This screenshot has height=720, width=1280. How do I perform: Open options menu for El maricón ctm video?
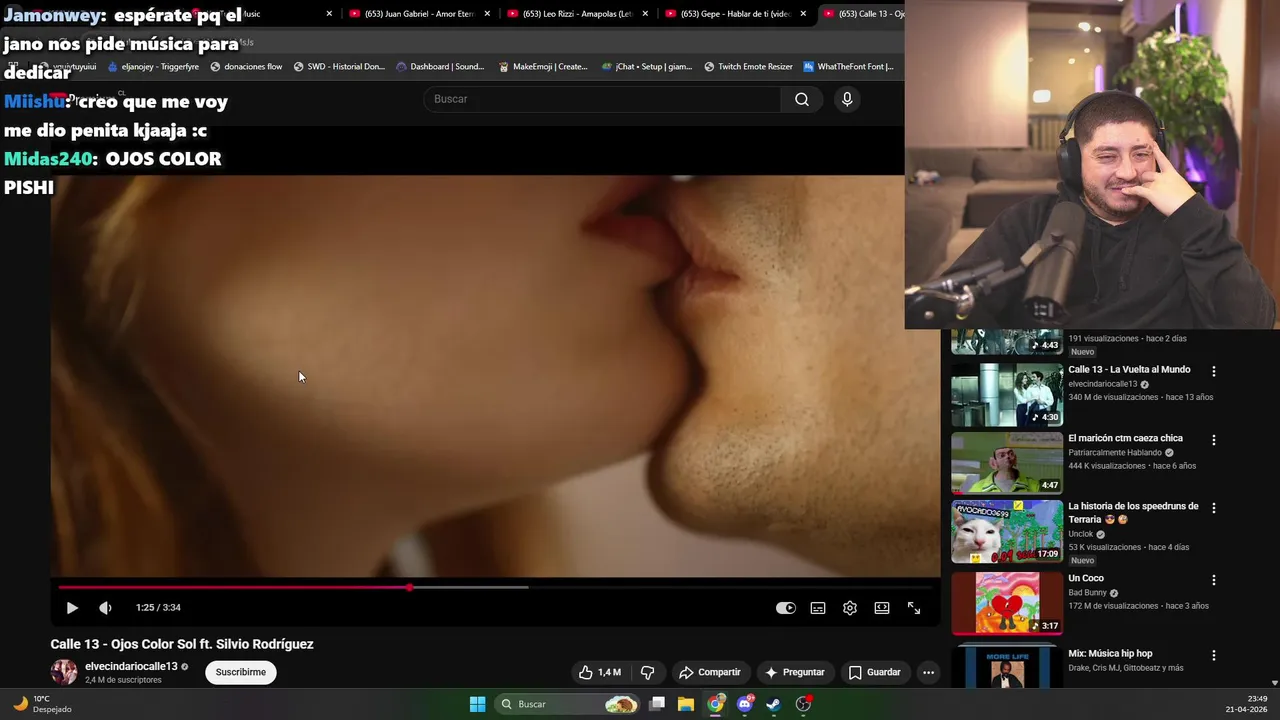[x=1214, y=440]
